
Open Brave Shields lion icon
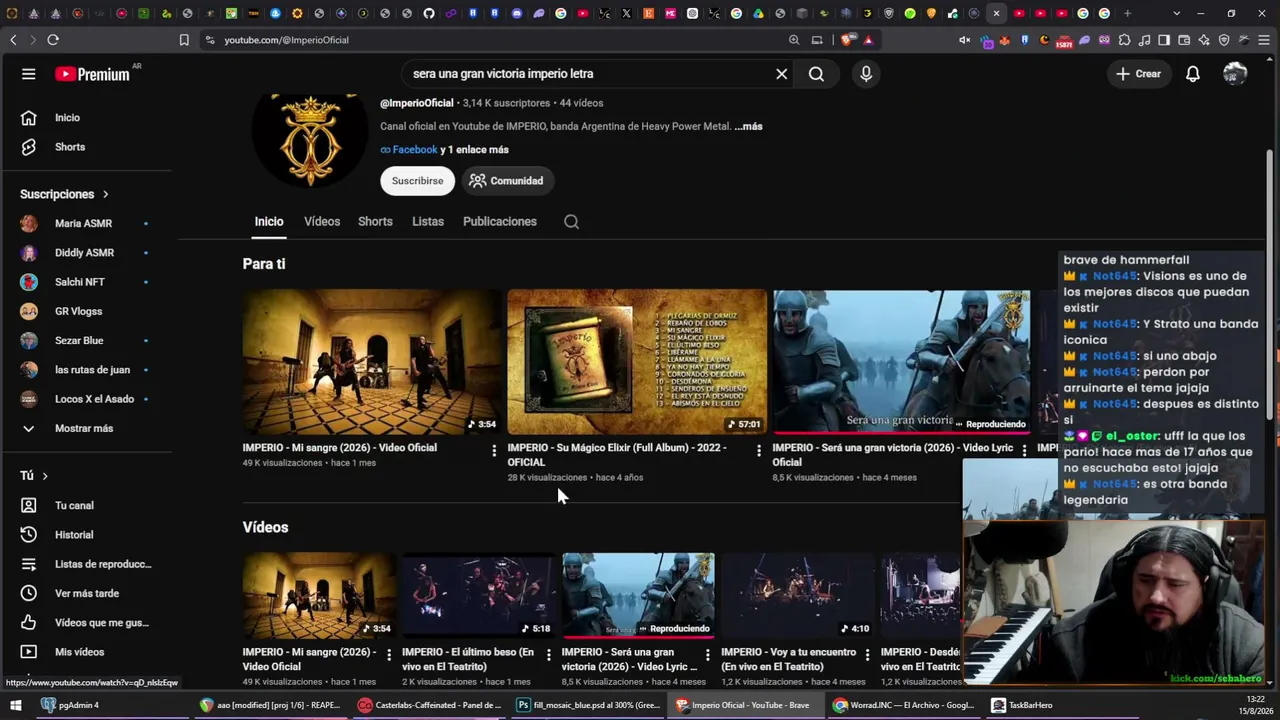tap(848, 40)
